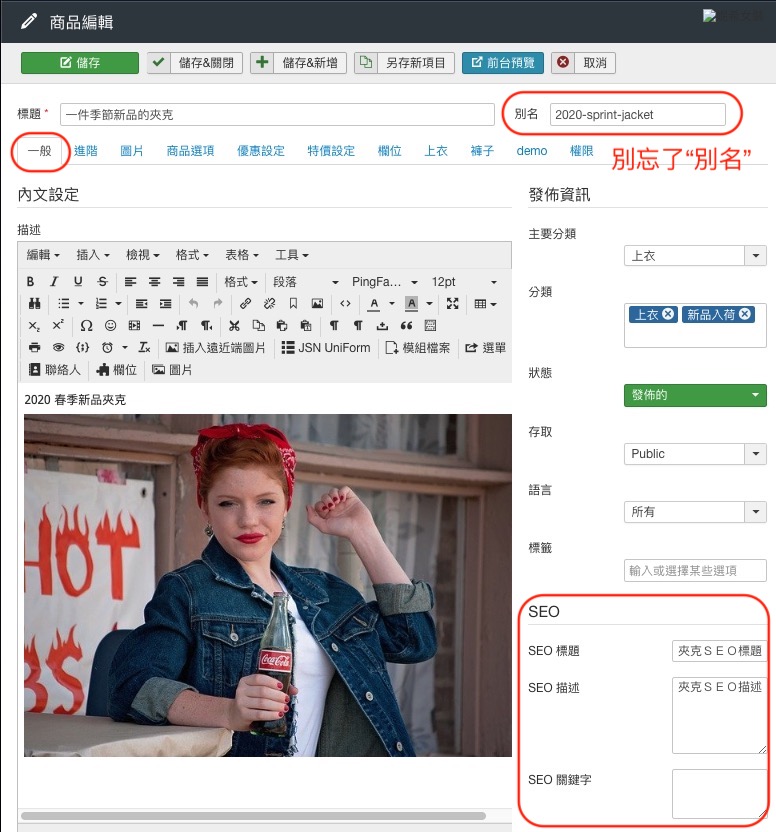Switch to the 優惠設定 tab

click(261, 151)
